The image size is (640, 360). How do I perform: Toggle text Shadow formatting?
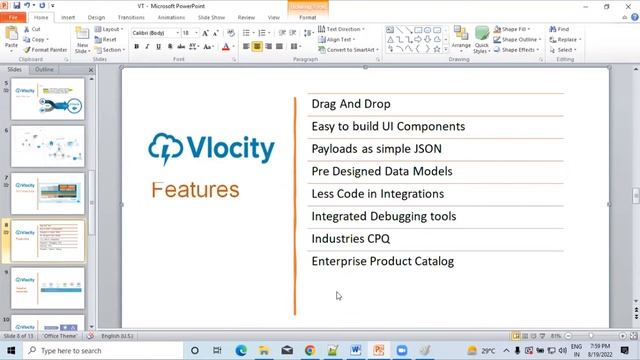170,47
